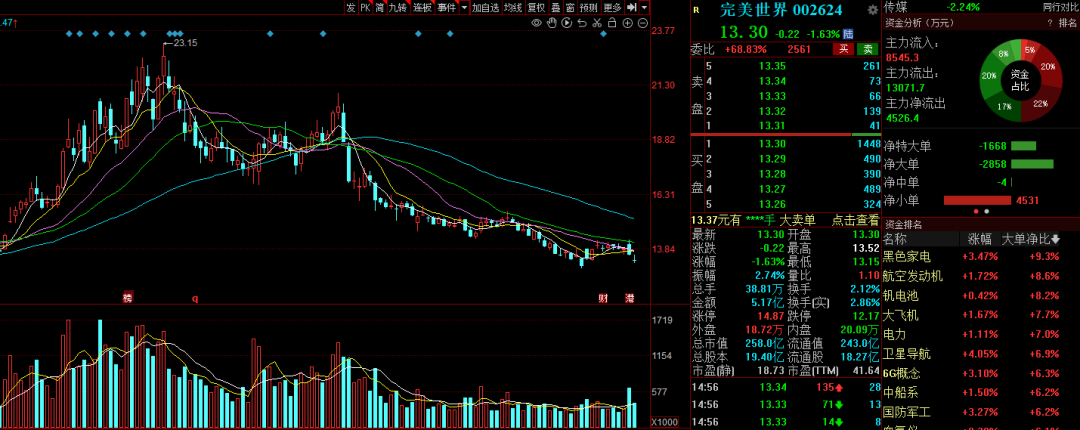
Task: Open the 黑色家电 sector row
Action: (x=981, y=257)
